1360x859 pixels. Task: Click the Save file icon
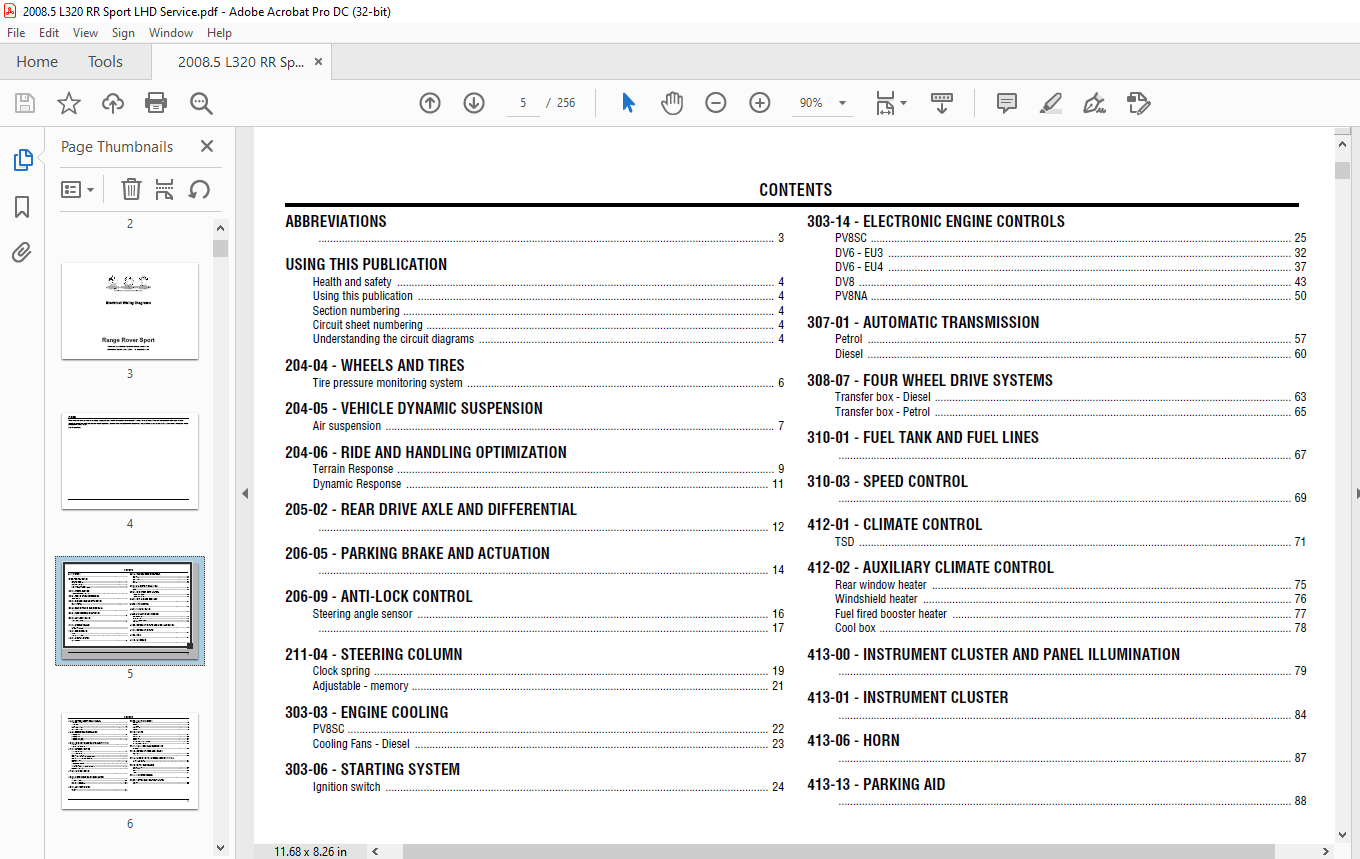[25, 103]
